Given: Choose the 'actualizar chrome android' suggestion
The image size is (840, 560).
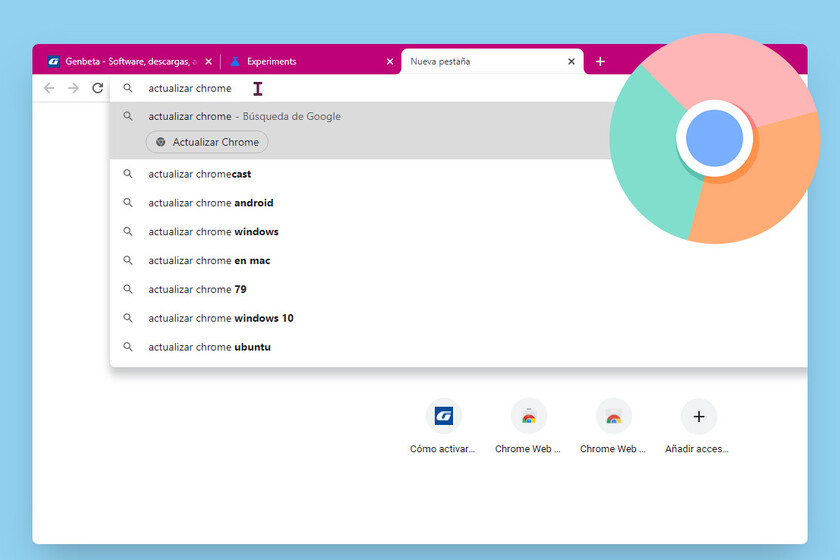Looking at the screenshot, I should coord(459,203).
